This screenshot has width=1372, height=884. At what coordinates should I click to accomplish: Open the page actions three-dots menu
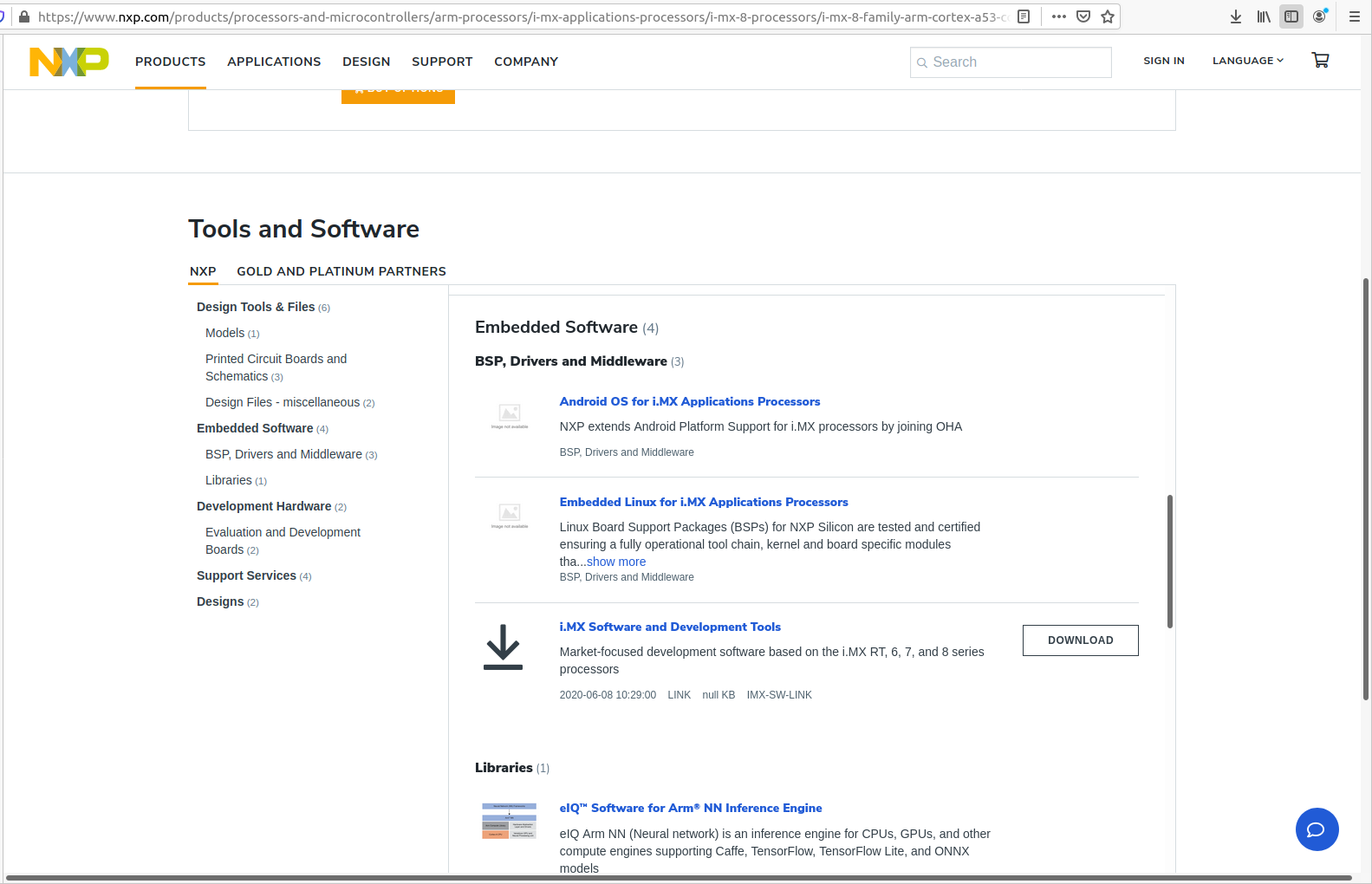click(1058, 16)
